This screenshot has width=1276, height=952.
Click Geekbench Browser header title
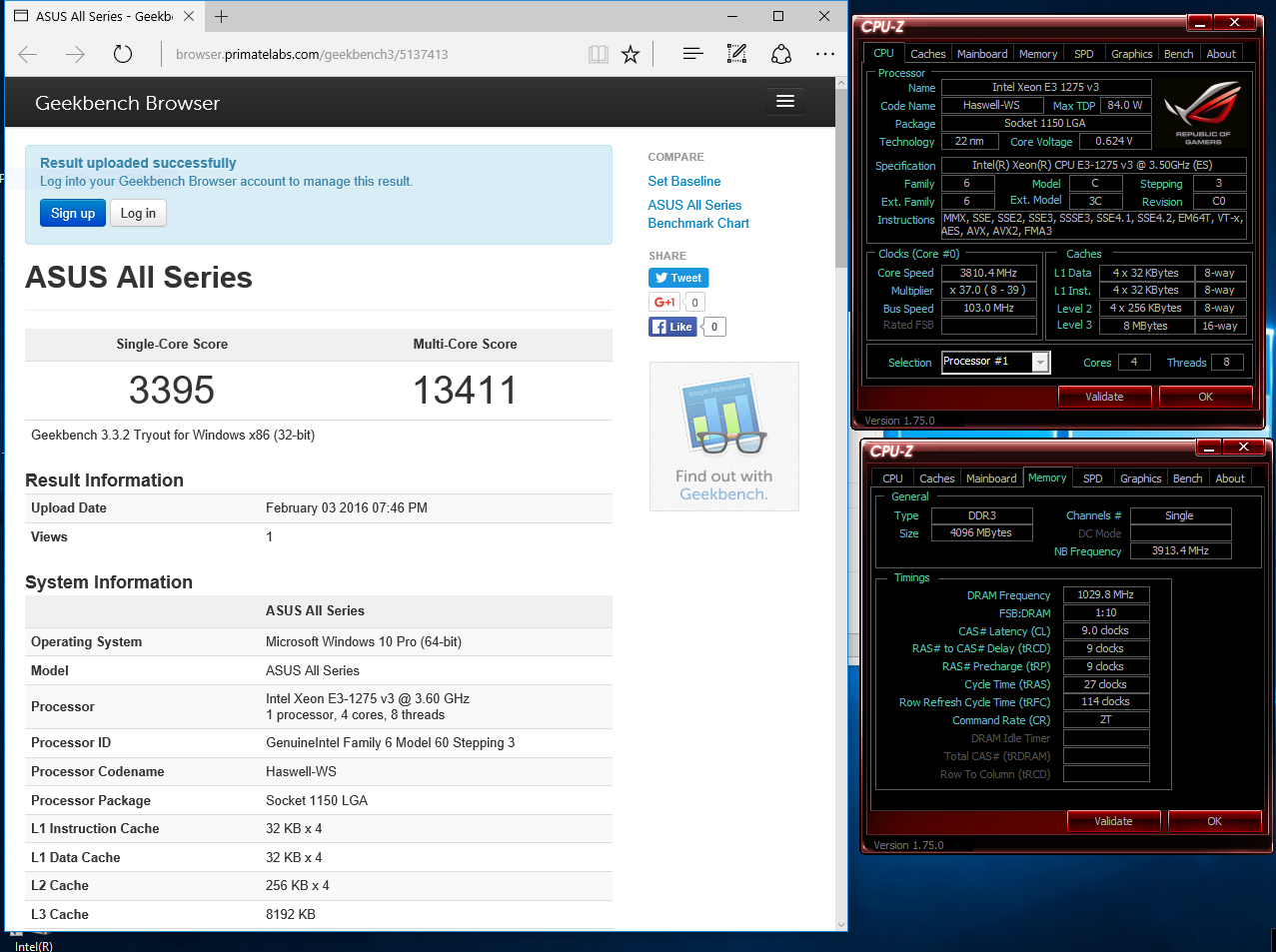pos(127,103)
